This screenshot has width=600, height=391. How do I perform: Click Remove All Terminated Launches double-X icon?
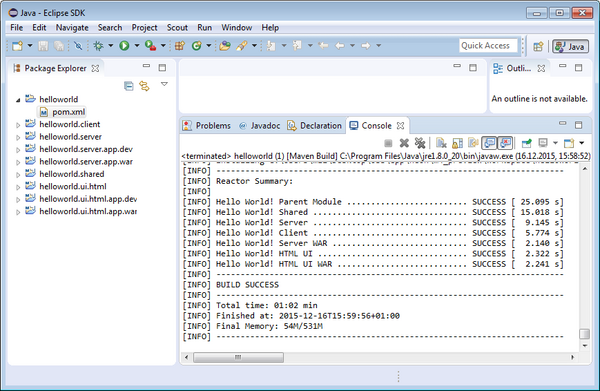click(x=420, y=143)
